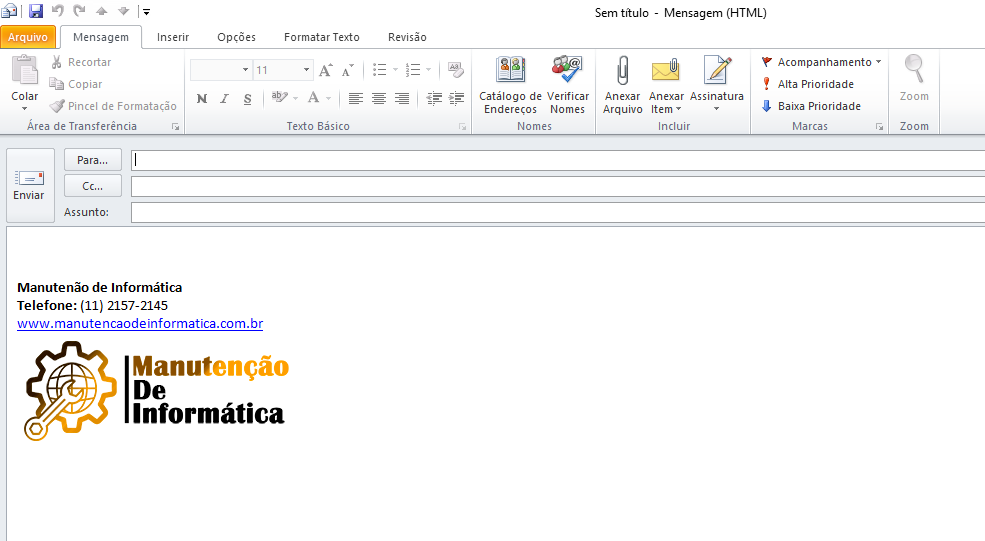Open the Marcas dialog launcher
985x541 pixels.
coord(879,127)
